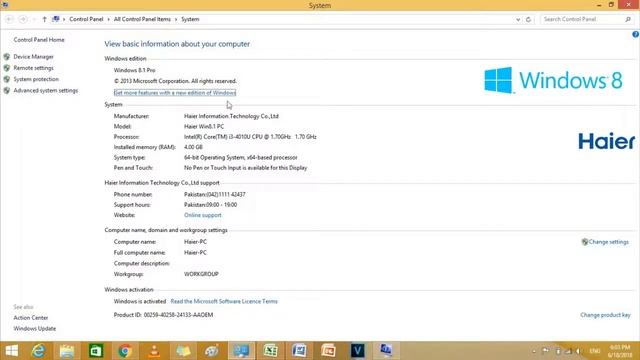Go back with the Back arrow

point(9,19)
